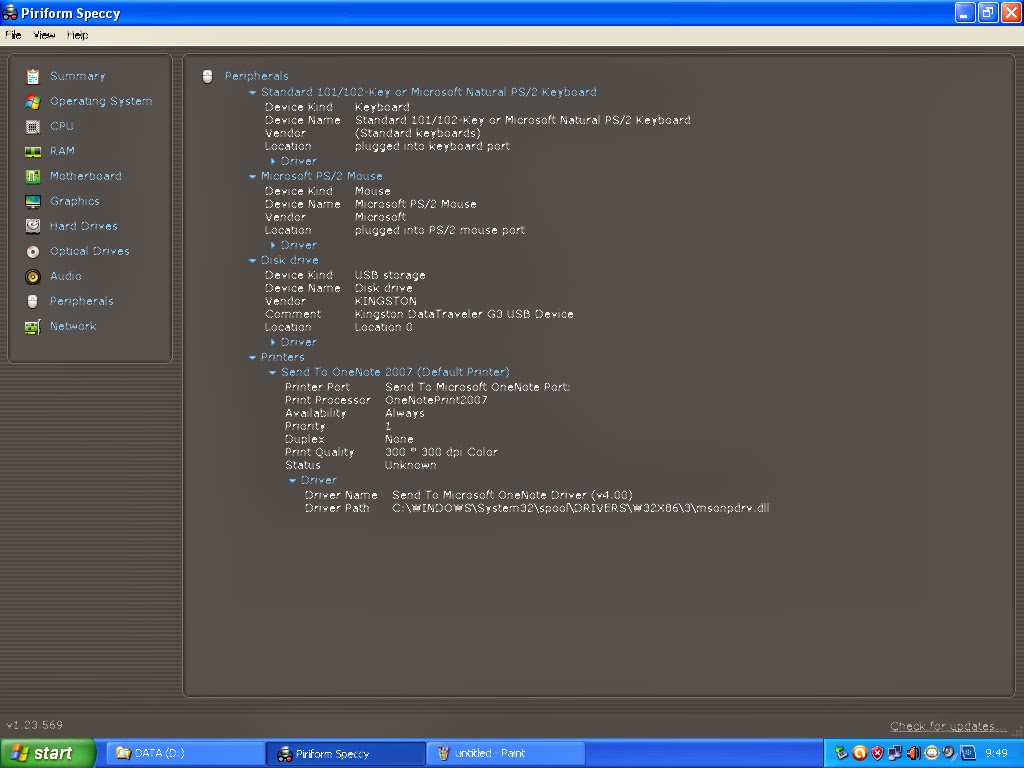Expand the Driver node under keyboard

pos(273,161)
